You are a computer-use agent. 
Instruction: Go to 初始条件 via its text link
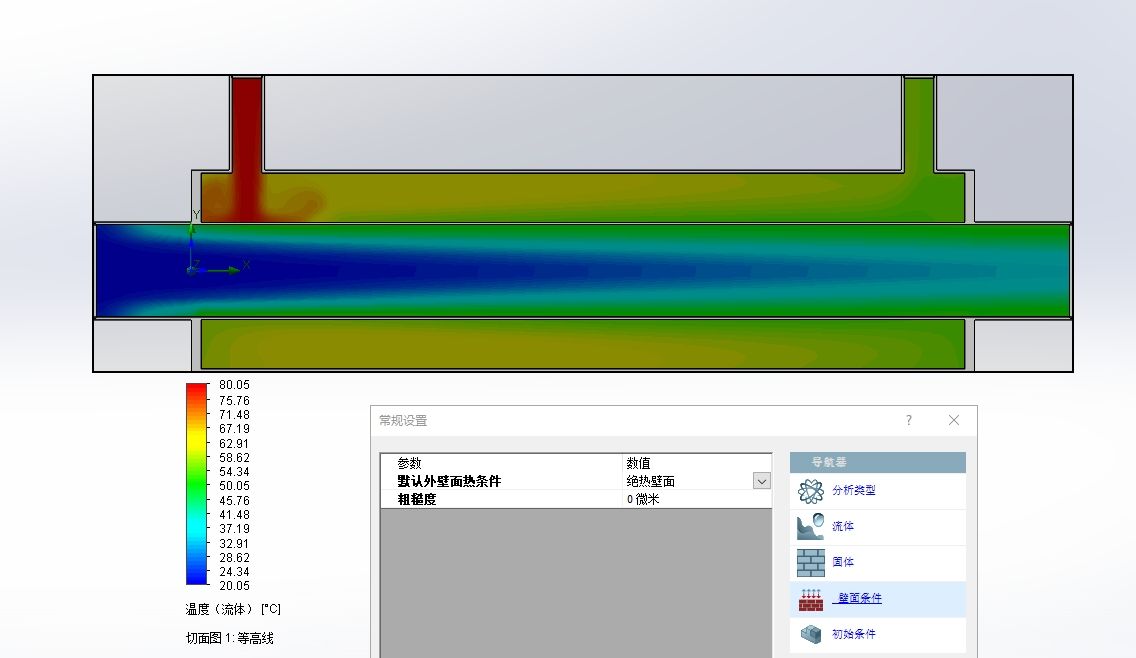click(x=853, y=634)
